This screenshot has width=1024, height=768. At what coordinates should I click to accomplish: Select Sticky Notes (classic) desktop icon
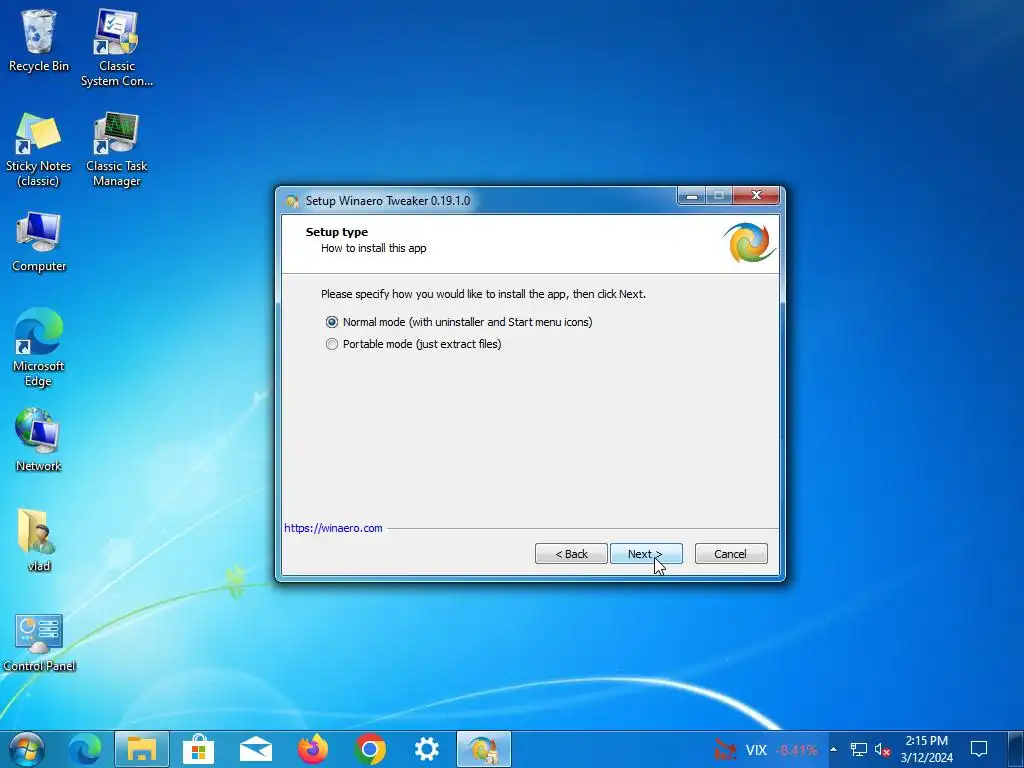pyautogui.click(x=39, y=150)
